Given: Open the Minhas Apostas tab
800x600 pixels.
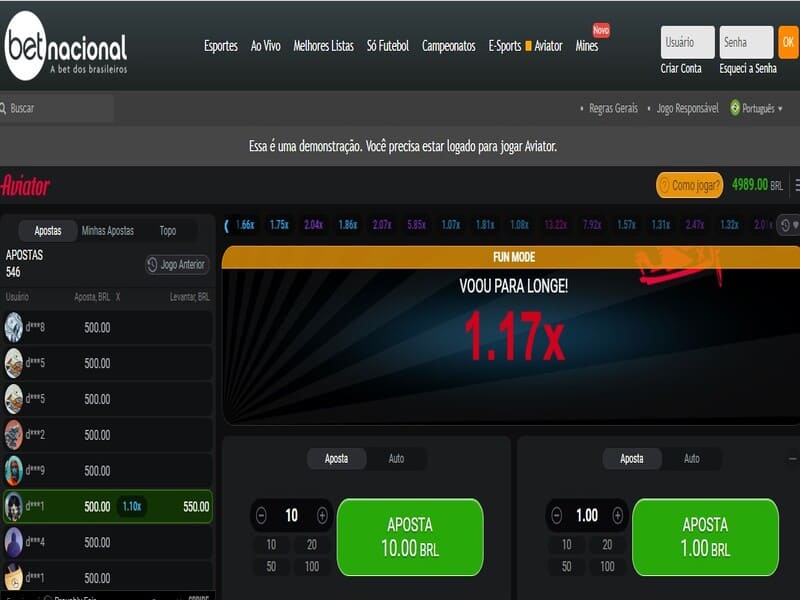Looking at the screenshot, I should [x=107, y=231].
